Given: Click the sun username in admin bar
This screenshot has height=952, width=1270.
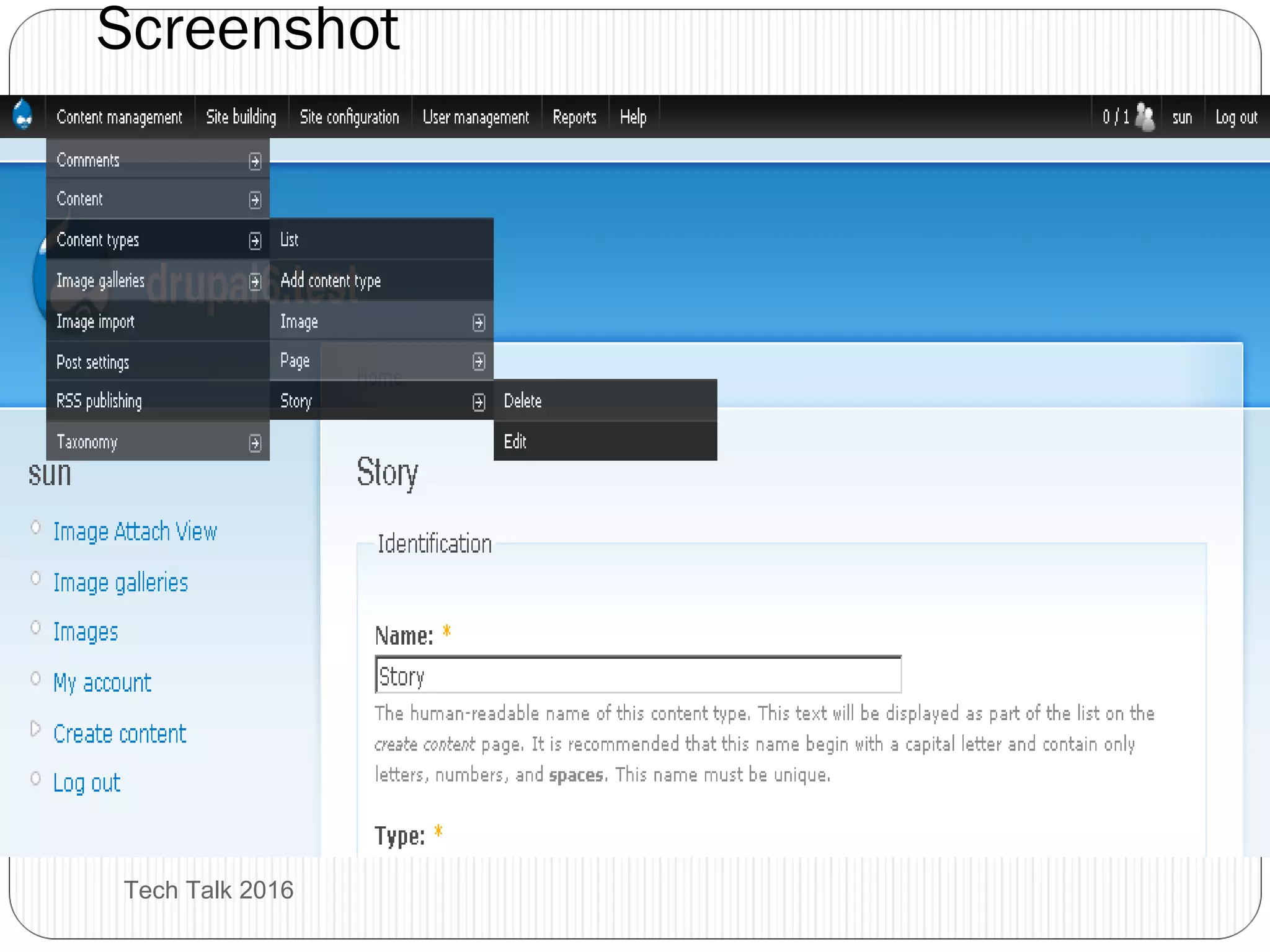Looking at the screenshot, I should [1182, 117].
